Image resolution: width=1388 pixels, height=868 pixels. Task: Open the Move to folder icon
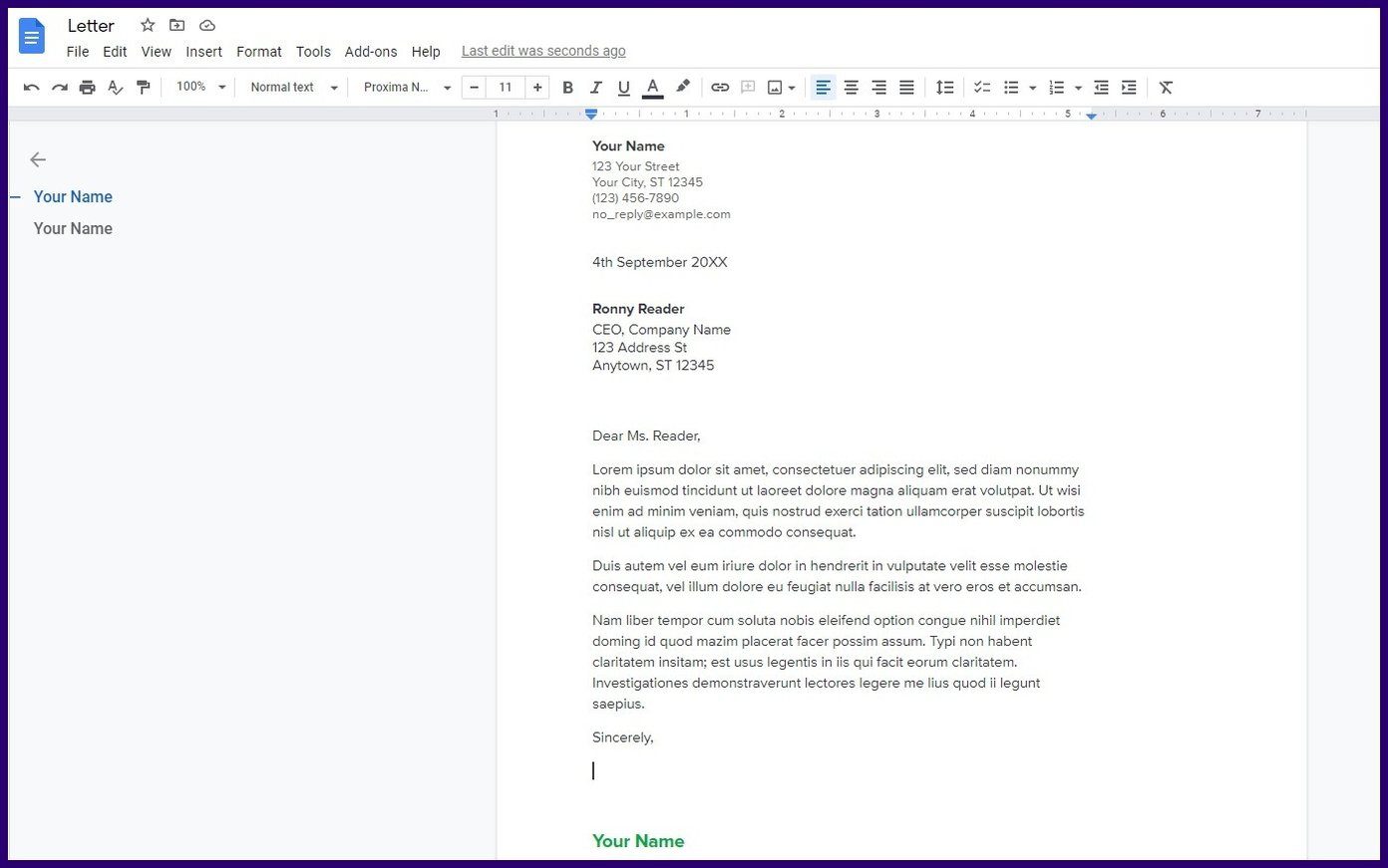[x=177, y=25]
